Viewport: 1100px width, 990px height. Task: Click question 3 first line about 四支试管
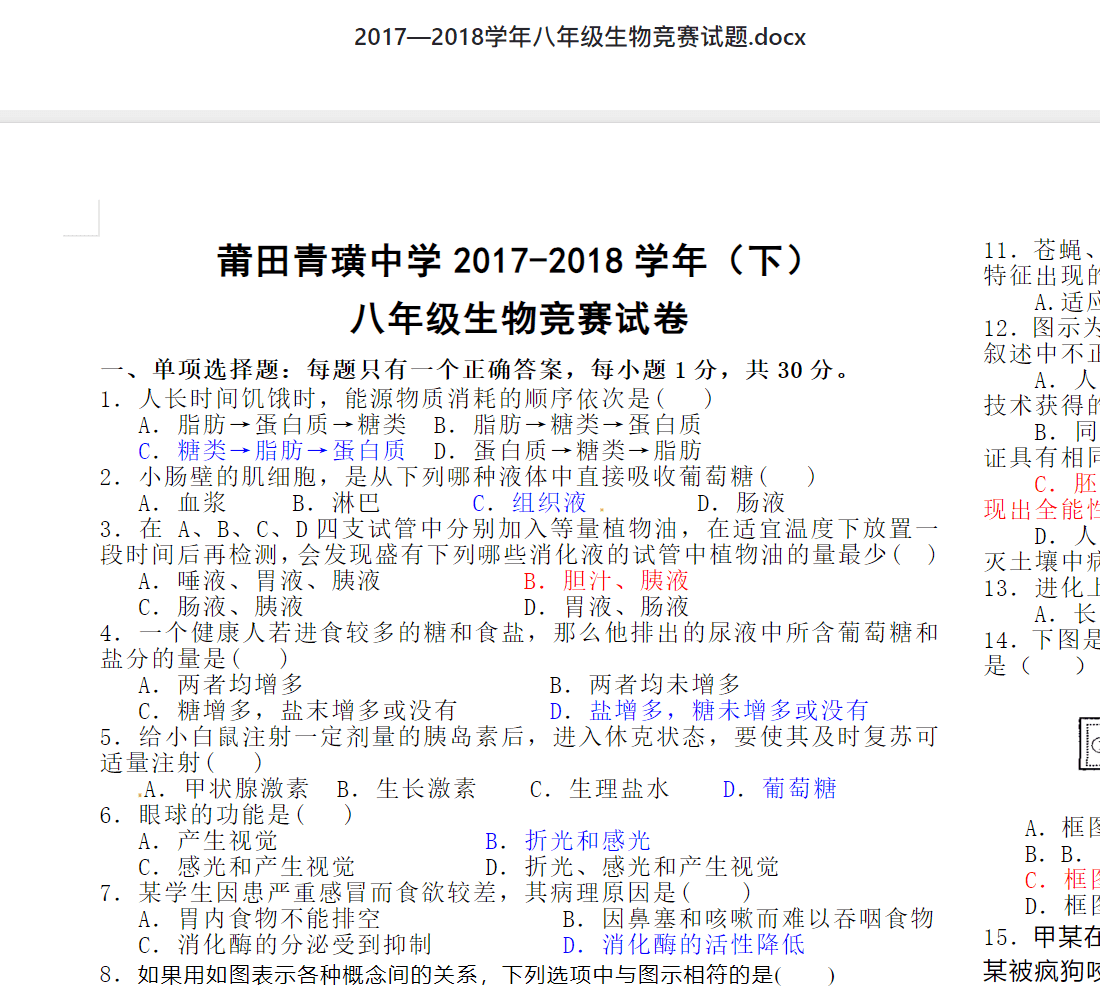coord(519,528)
